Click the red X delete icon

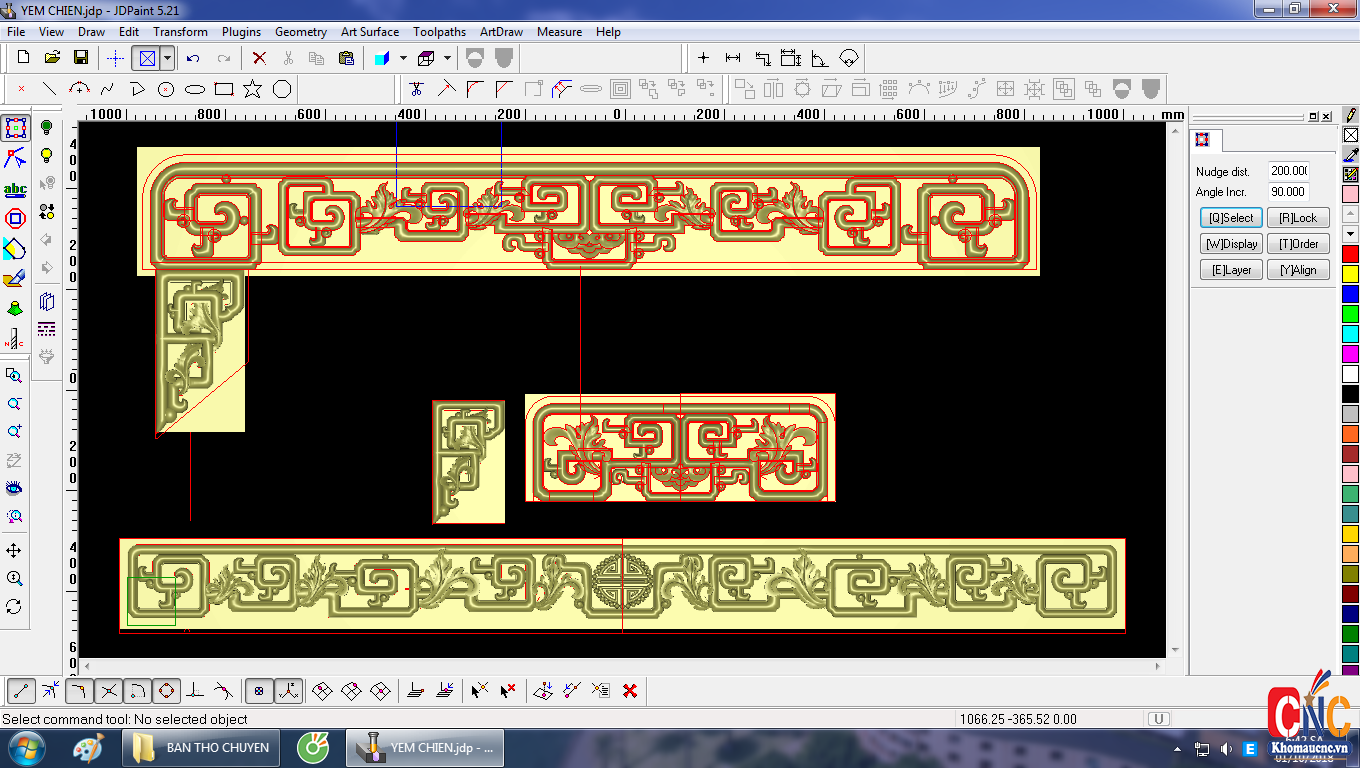(x=259, y=58)
